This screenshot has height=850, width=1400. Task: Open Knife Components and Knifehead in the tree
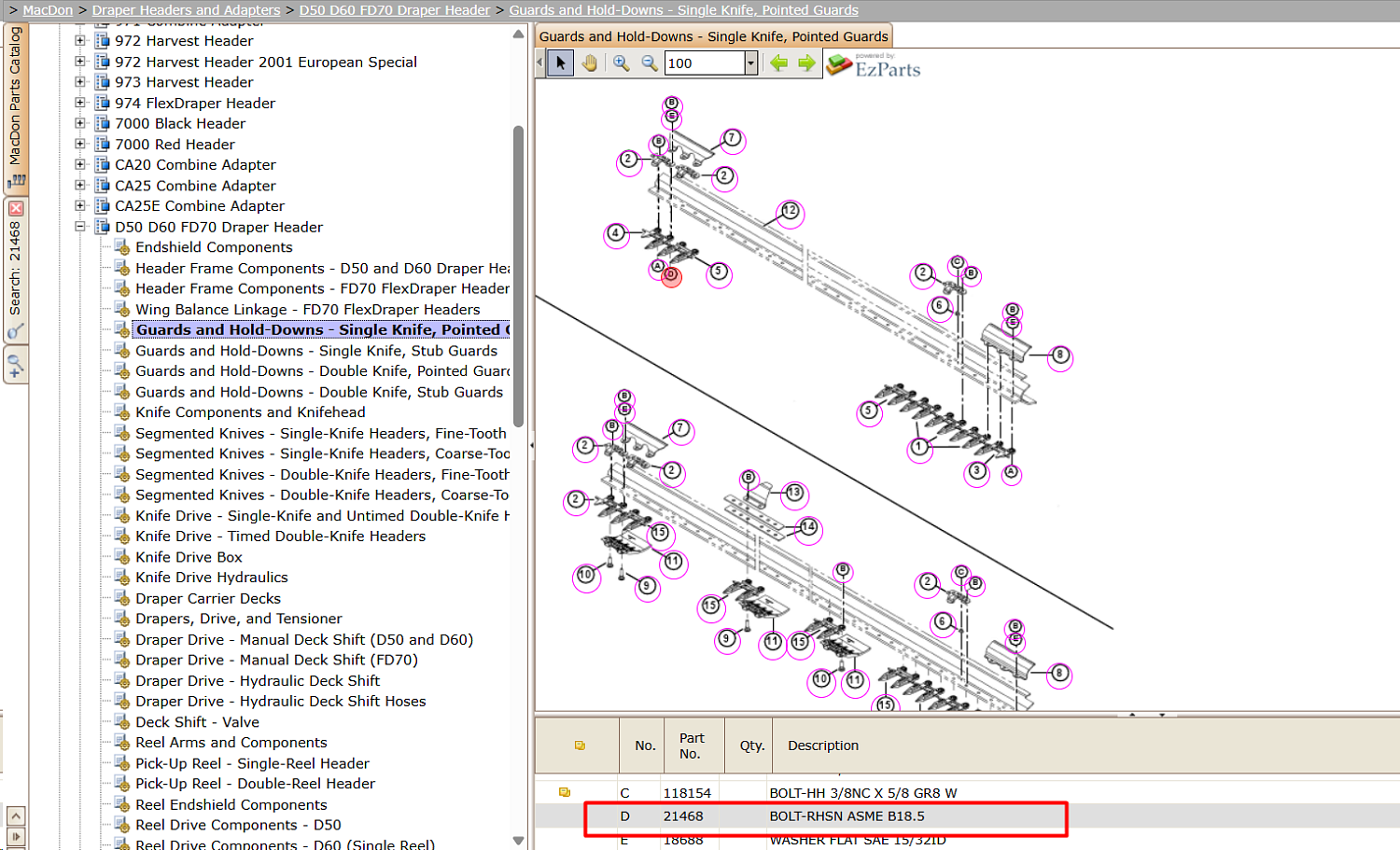click(250, 412)
